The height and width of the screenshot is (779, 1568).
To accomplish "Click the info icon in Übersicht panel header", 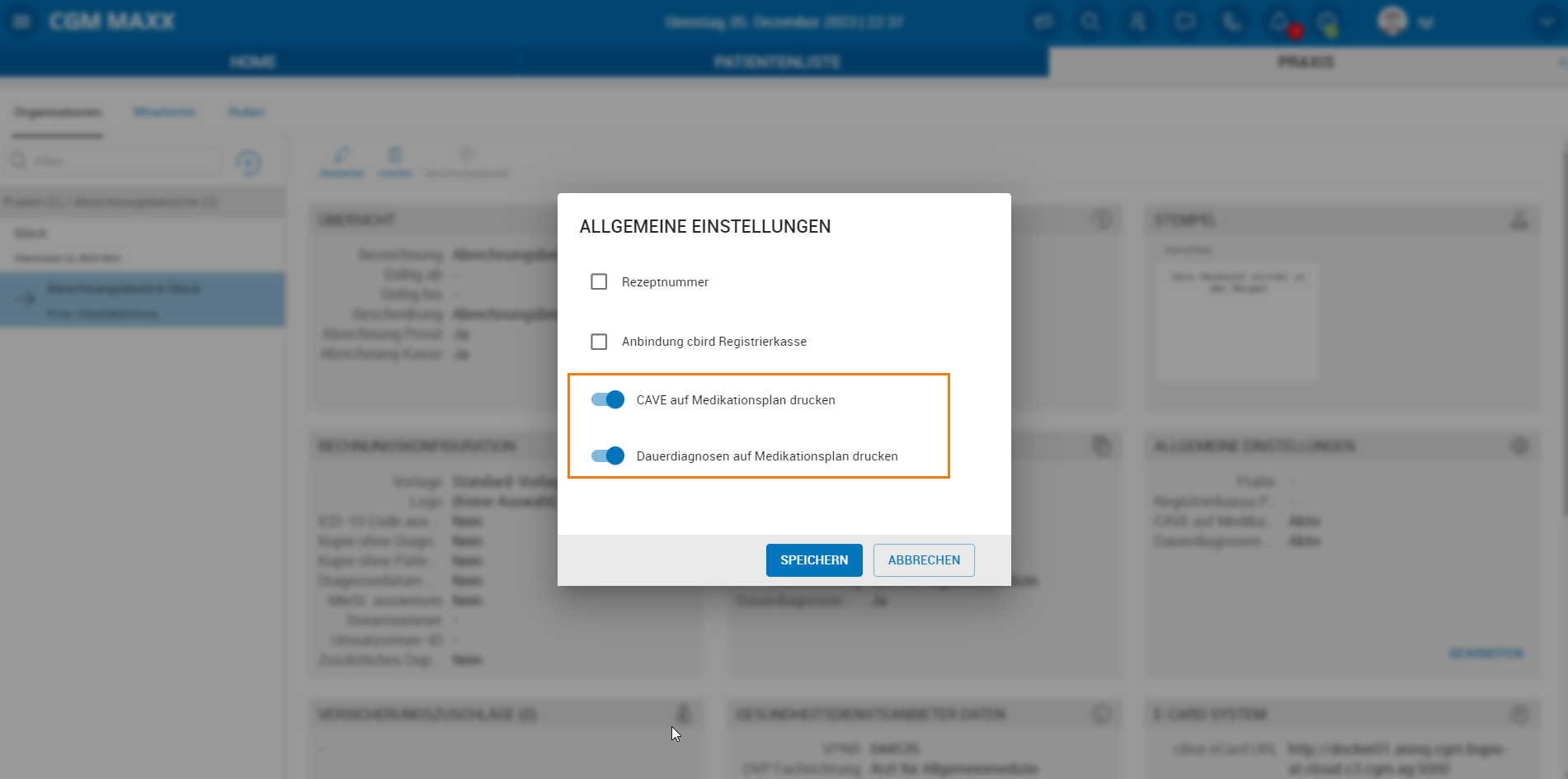I will pos(1101,220).
